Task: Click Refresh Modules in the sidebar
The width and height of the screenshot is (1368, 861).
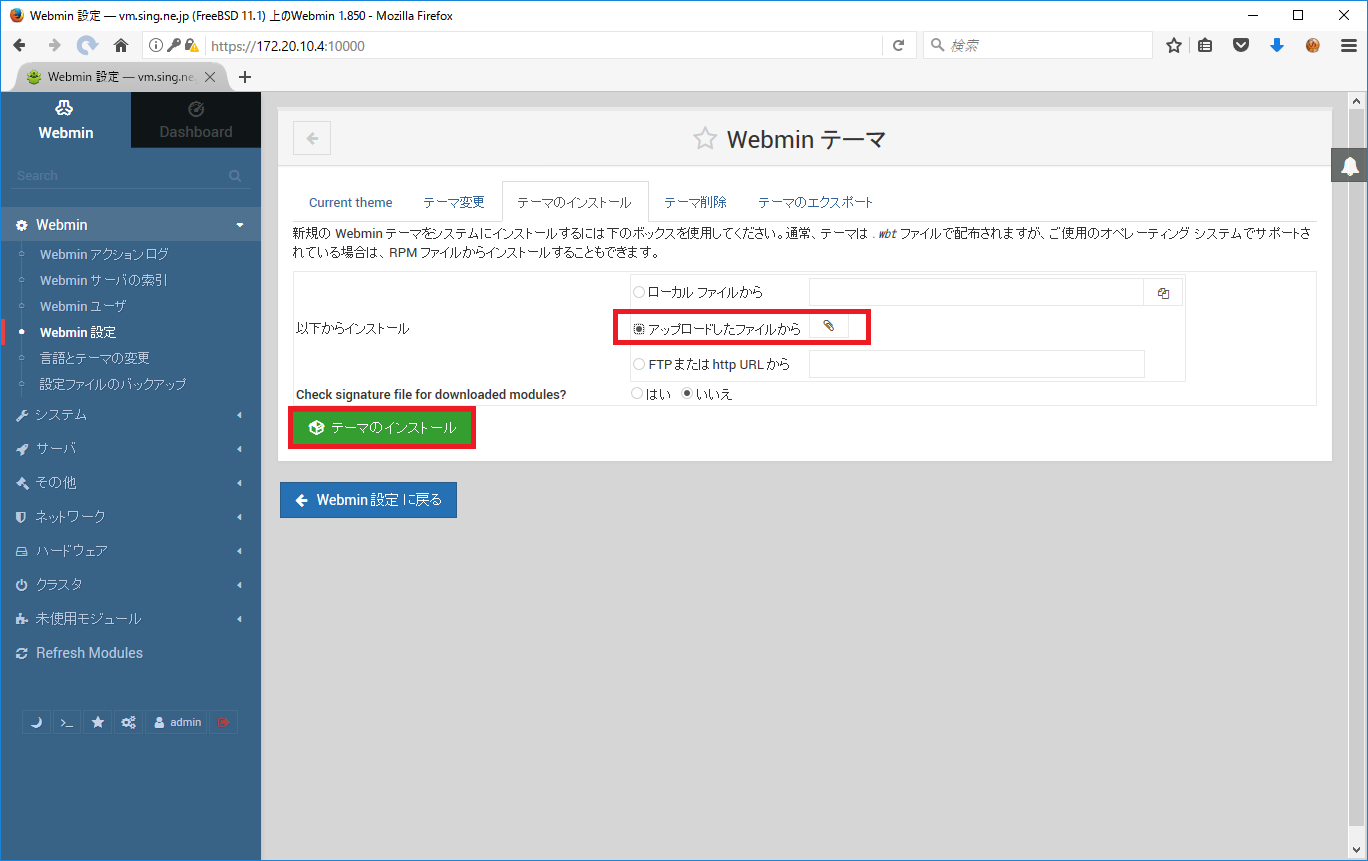Action: pos(89,653)
